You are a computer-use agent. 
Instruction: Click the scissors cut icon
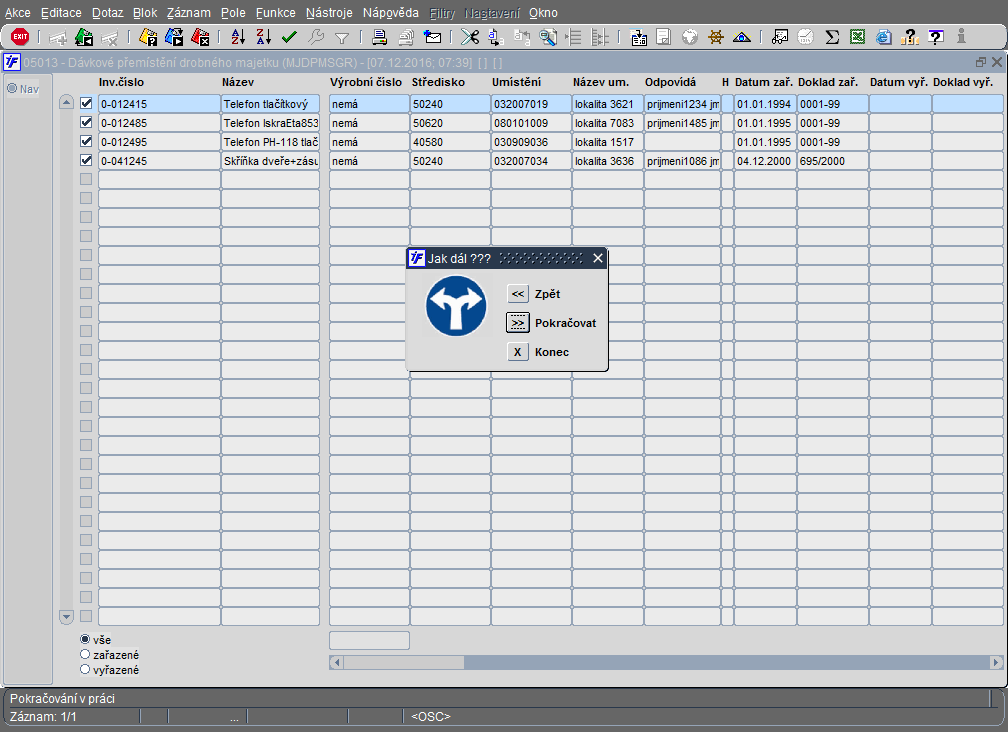tap(470, 37)
